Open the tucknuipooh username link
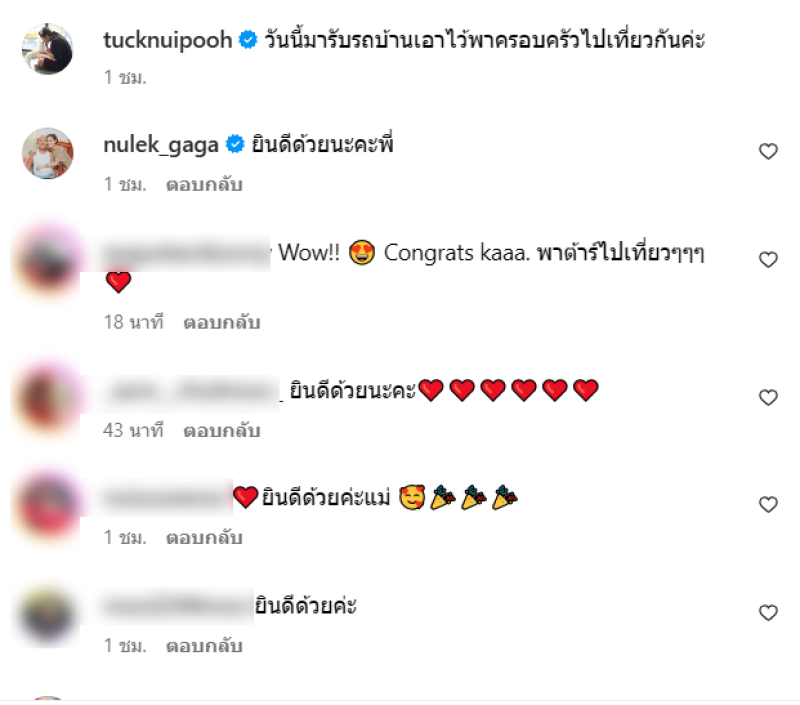 point(168,40)
